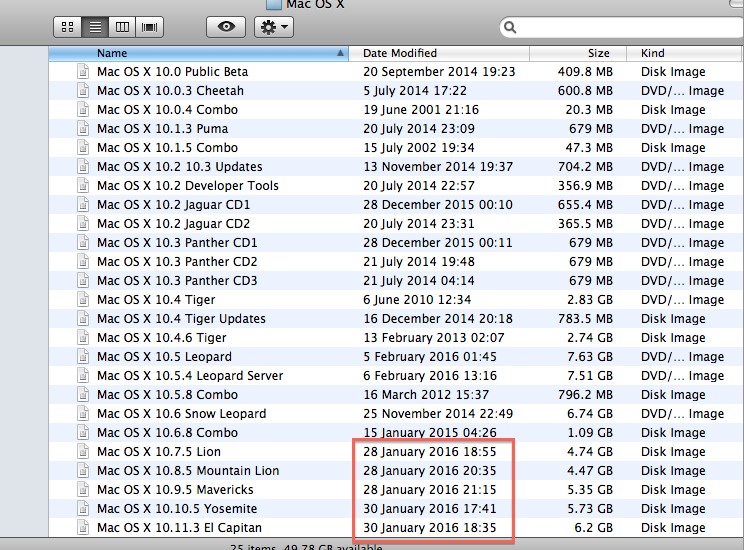This screenshot has height=550, width=744.
Task: Click Mac OS X 10.9.5 Mavericks name
Action: click(175, 490)
